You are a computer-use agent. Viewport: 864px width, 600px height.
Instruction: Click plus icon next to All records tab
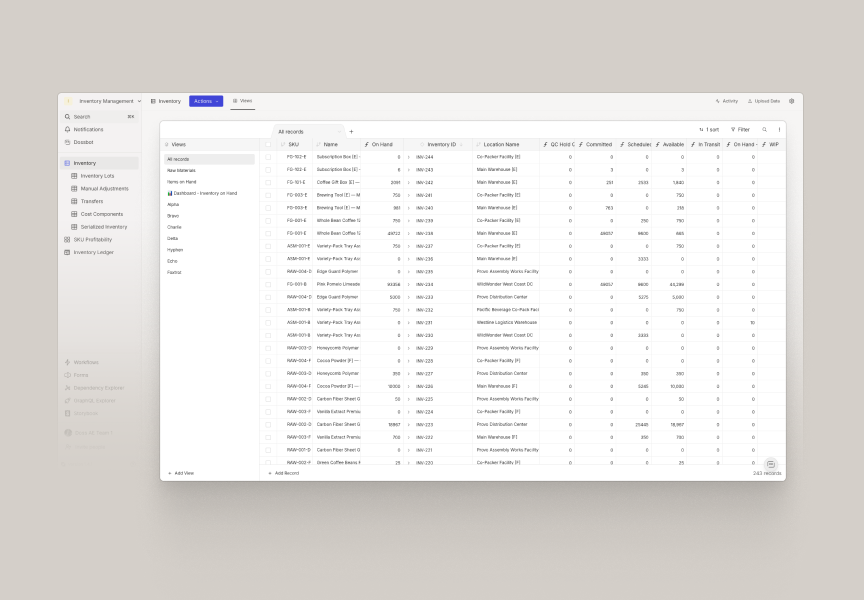(x=351, y=132)
